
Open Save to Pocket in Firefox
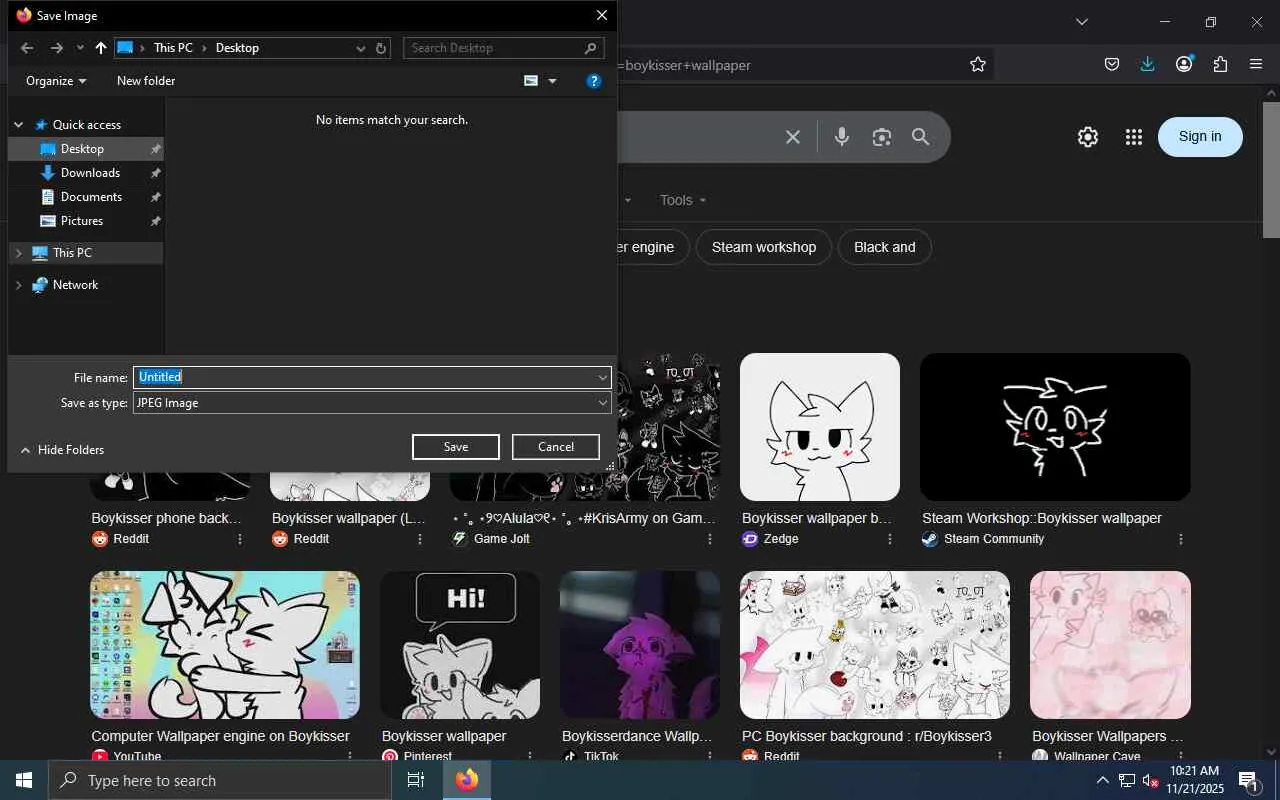[1112, 64]
